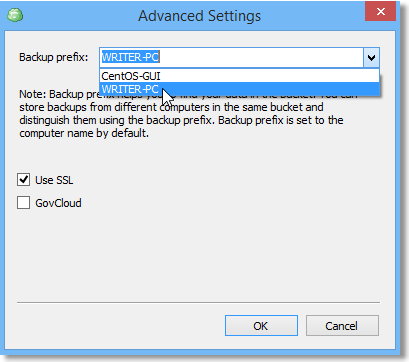Click the highlighted WRITER-PC text in combo box
This screenshot has height=362, width=409.
click(130, 57)
